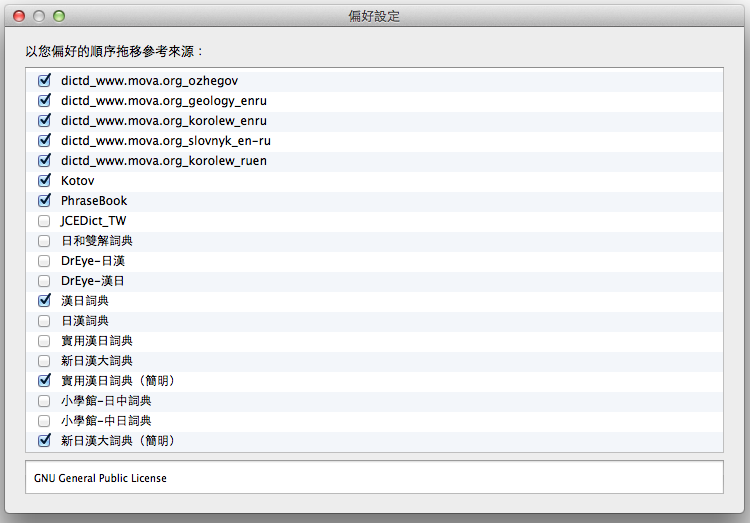Check the 小學館-日中詞典 checkbox

click(44, 401)
